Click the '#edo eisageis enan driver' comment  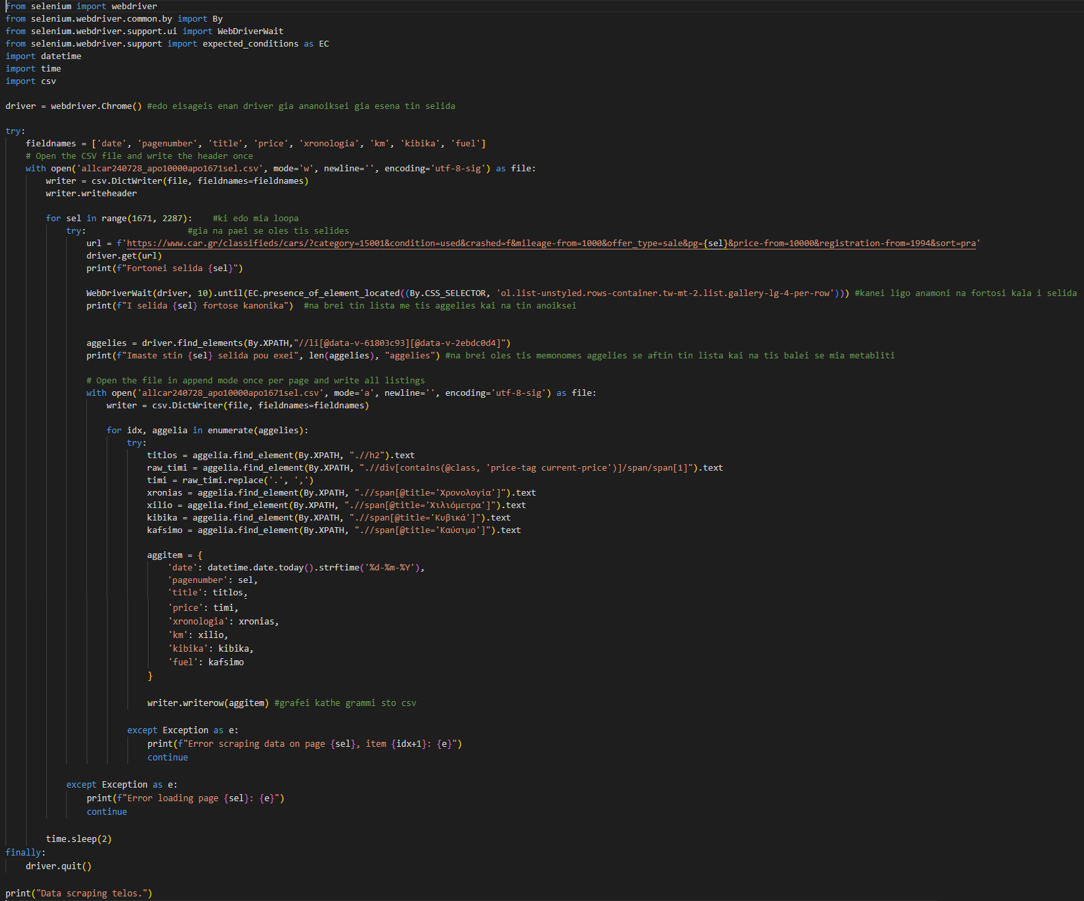[301, 106]
